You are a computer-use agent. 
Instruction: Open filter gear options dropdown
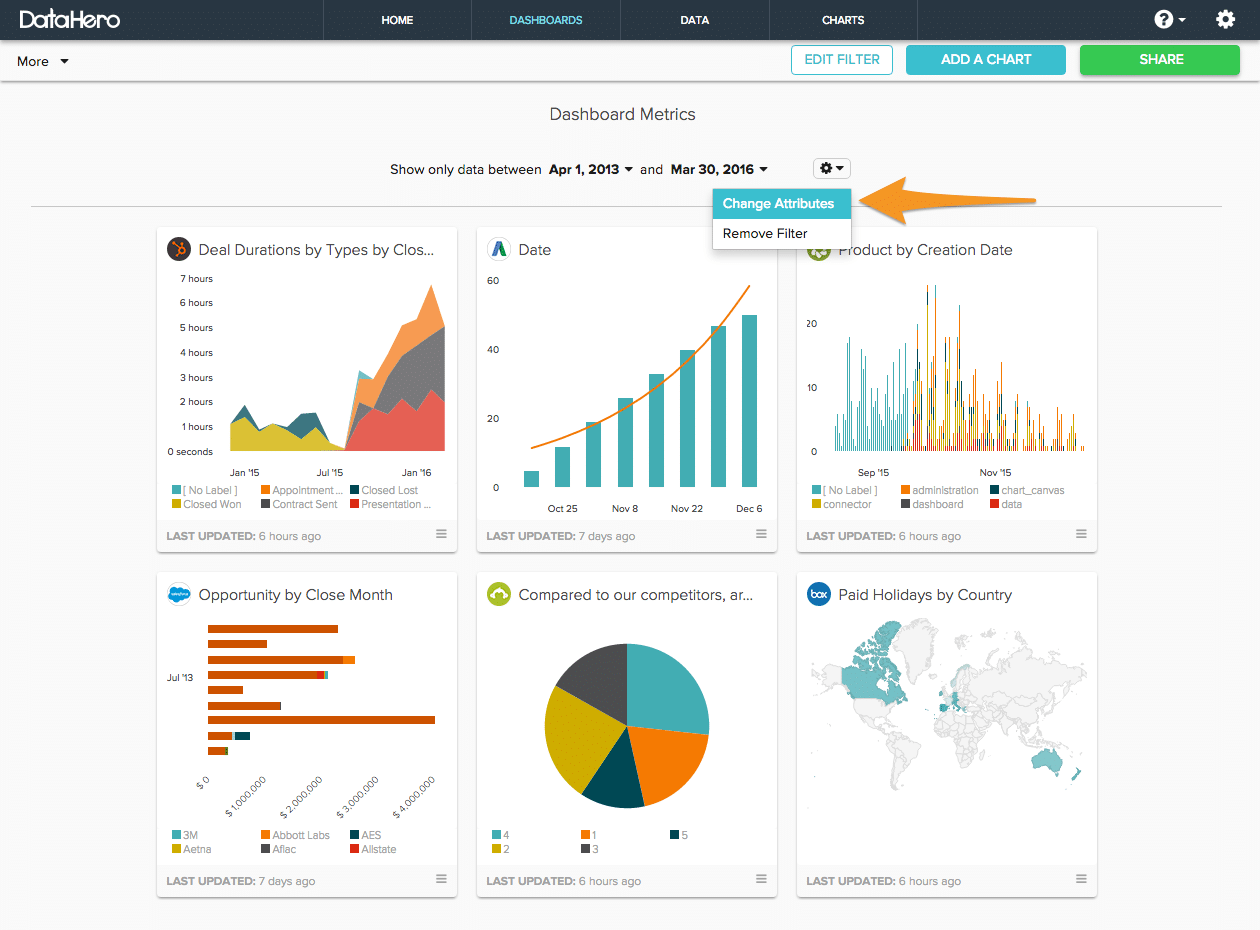click(x=832, y=169)
